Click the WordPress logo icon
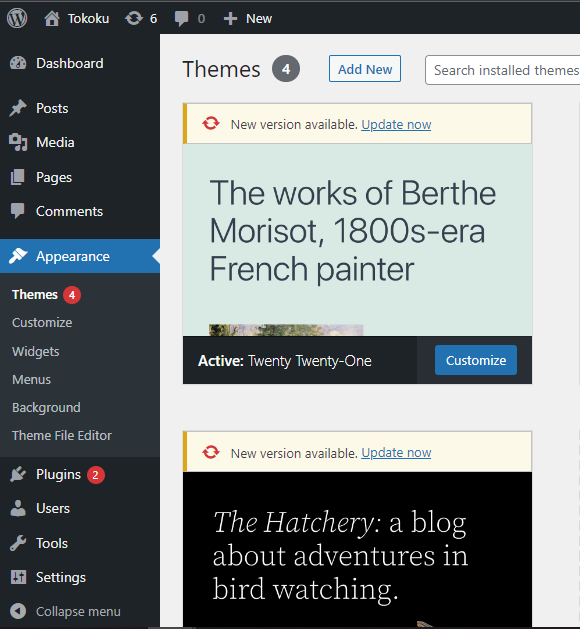Viewport: 580px width, 629px height. tap(17, 18)
